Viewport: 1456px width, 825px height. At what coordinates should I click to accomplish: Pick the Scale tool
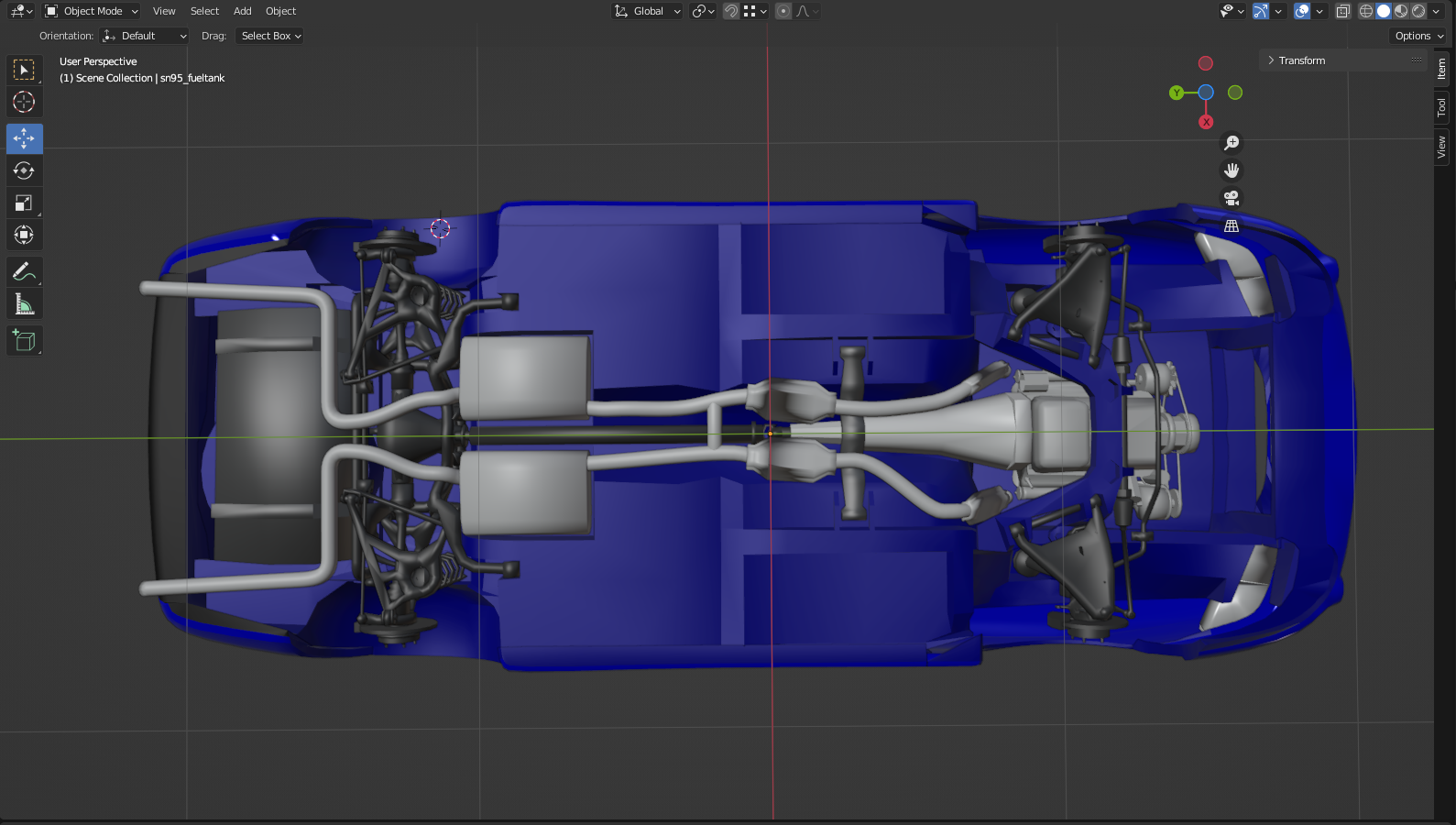(24, 203)
